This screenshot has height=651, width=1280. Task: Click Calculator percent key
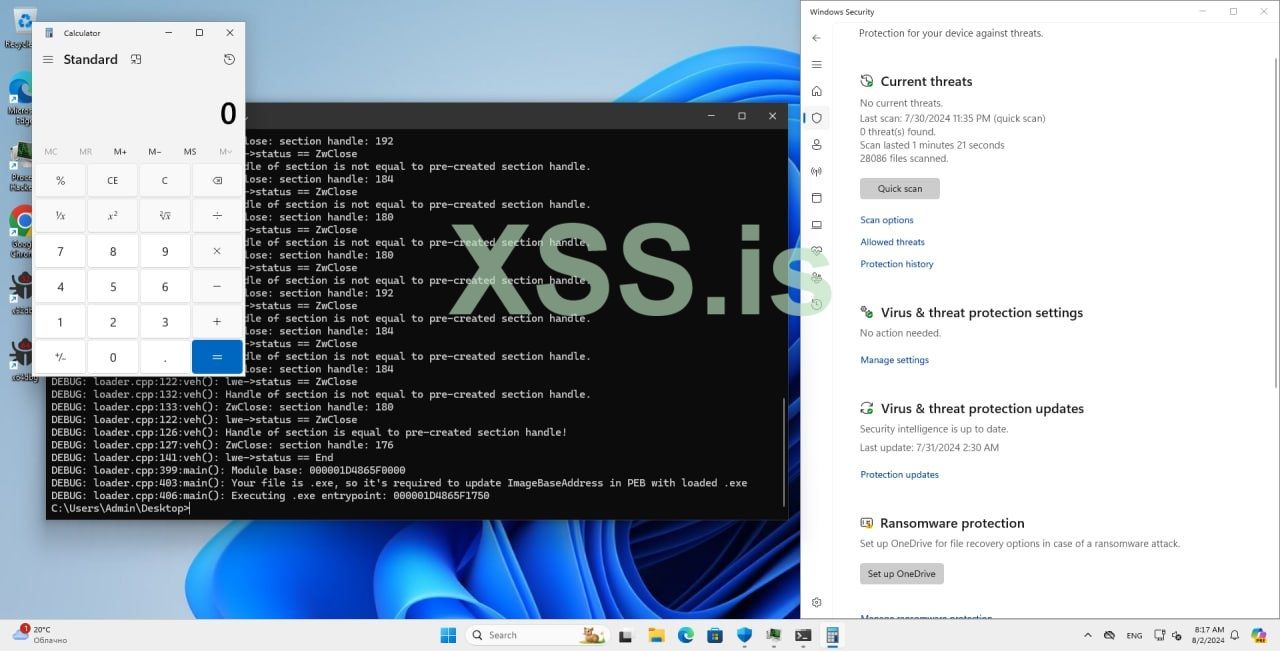pyautogui.click(x=60, y=181)
